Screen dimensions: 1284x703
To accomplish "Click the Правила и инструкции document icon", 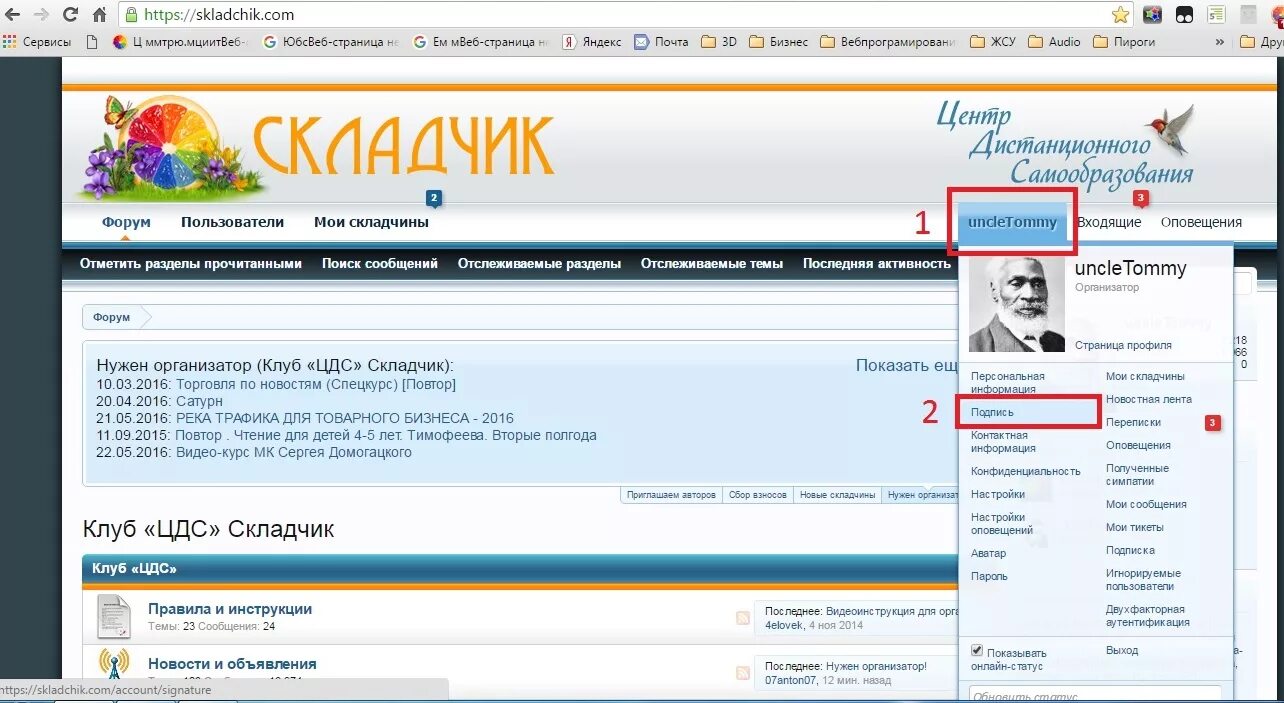I will [114, 617].
